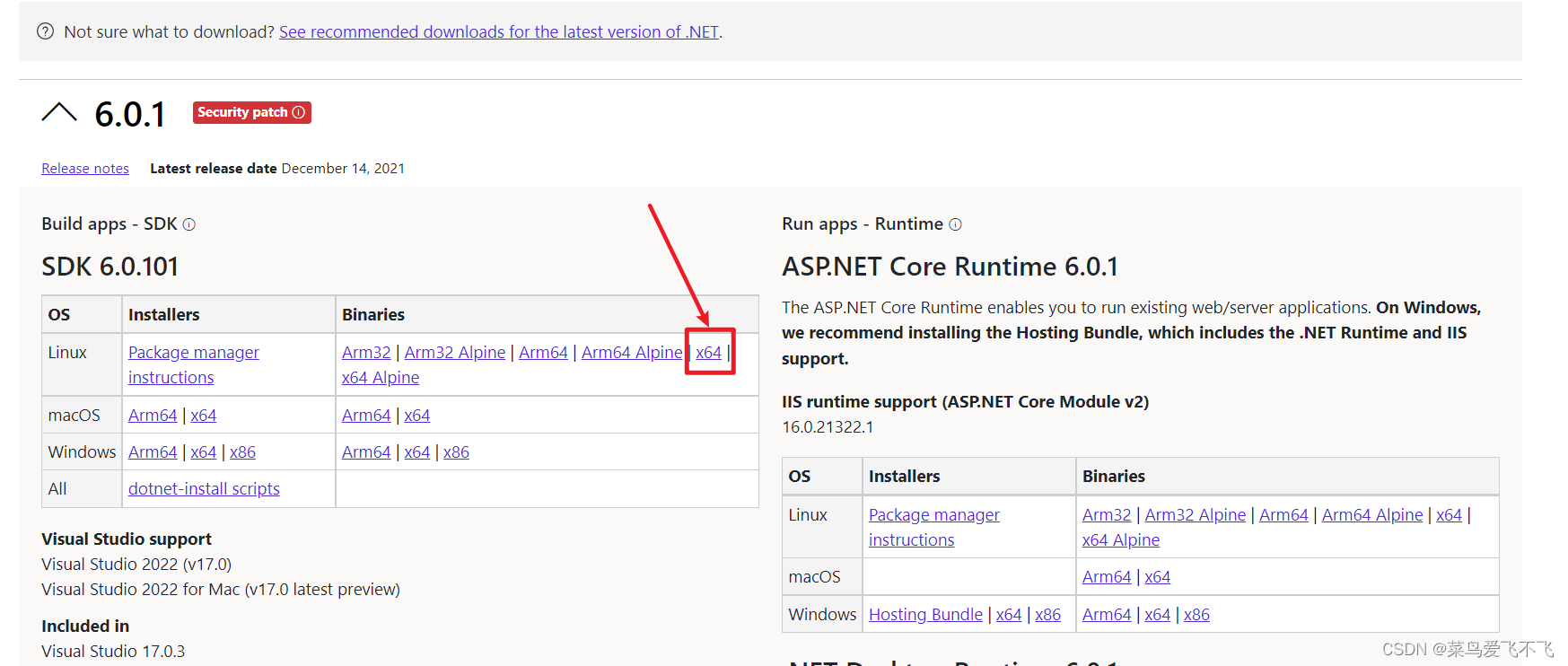This screenshot has width=1568, height=666.
Task: Download ASP.NET Runtime Windows x64 binary
Action: (x=1158, y=615)
